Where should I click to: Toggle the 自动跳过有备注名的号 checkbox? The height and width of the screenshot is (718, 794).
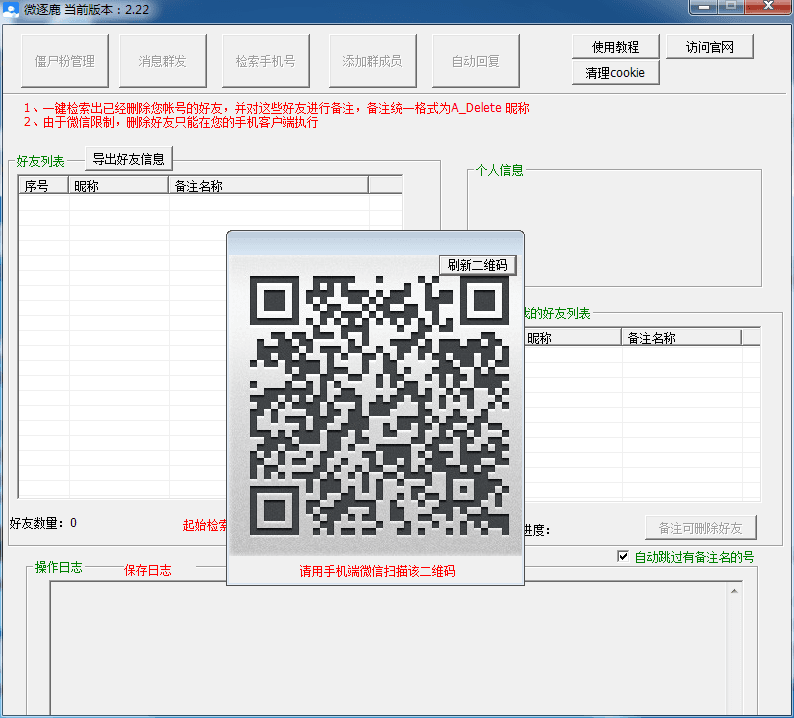(x=623, y=557)
